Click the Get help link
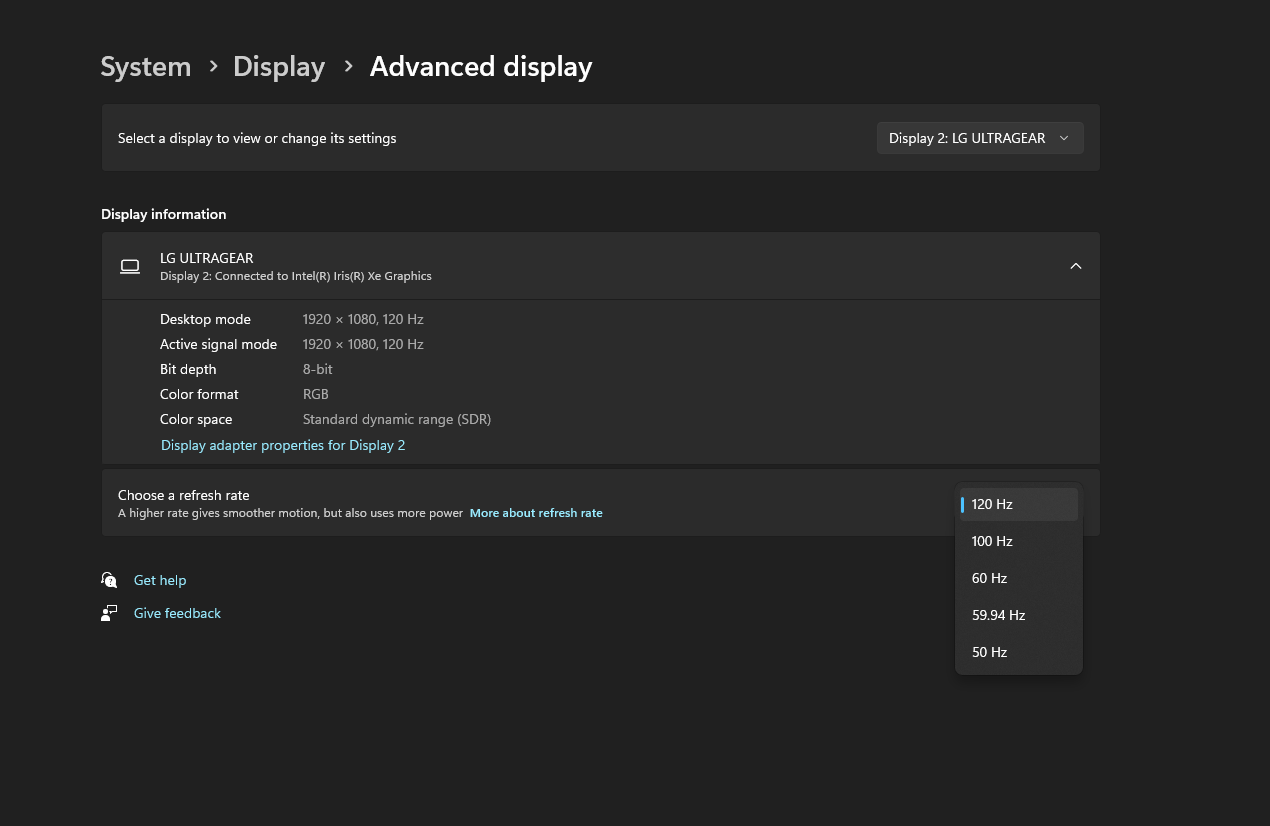1270x826 pixels. [x=160, y=579]
